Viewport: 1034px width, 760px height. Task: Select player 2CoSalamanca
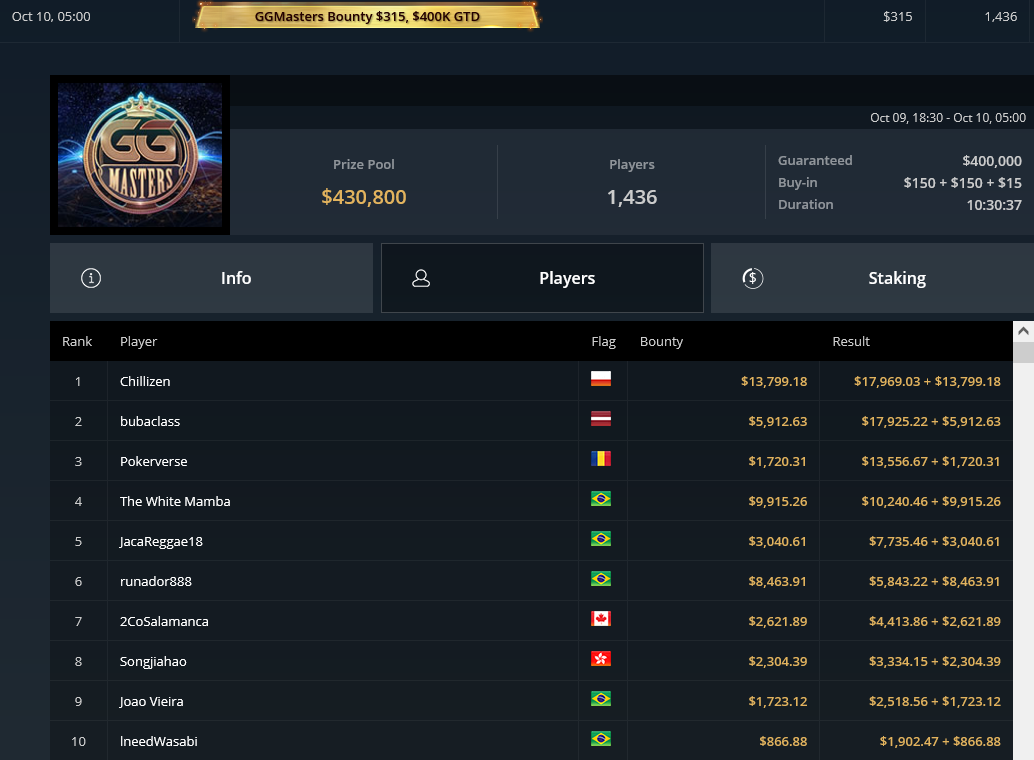[x=164, y=621]
